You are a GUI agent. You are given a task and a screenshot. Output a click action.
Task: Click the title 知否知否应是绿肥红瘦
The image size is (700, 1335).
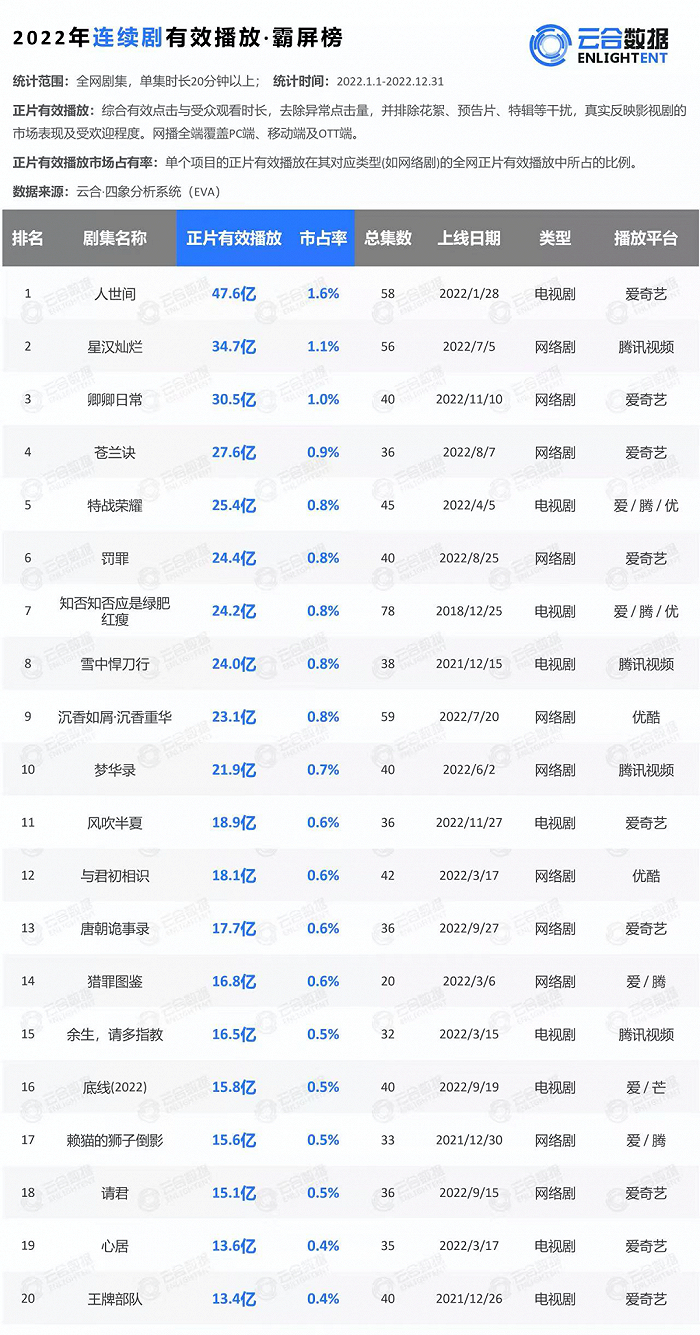(115, 611)
